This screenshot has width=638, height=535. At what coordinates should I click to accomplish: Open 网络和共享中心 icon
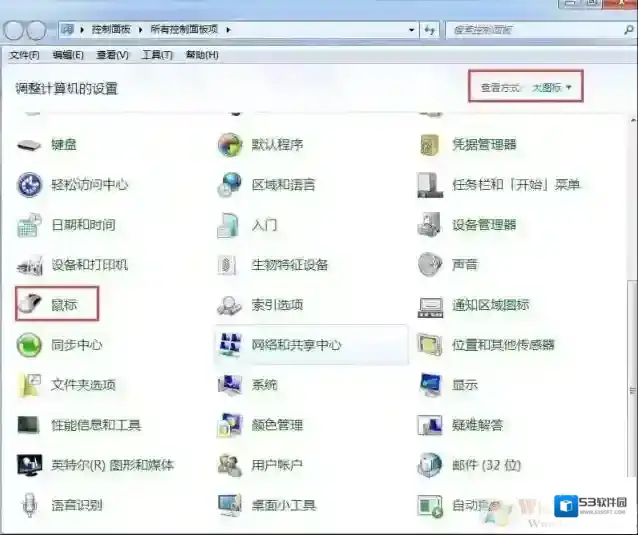[230, 344]
